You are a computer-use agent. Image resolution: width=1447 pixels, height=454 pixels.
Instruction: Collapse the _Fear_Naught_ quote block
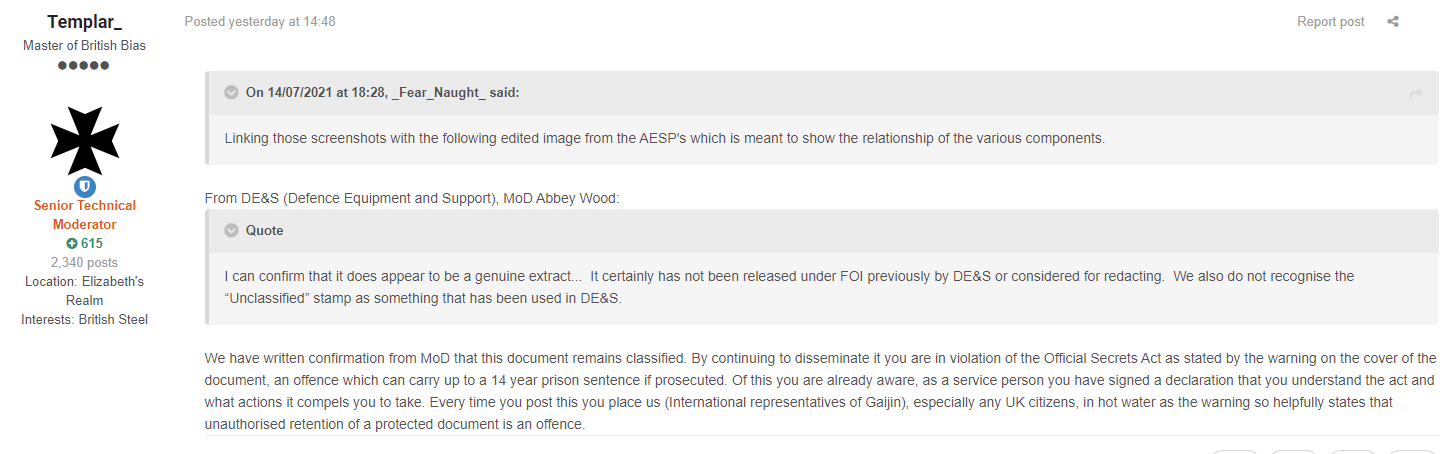[x=230, y=93]
